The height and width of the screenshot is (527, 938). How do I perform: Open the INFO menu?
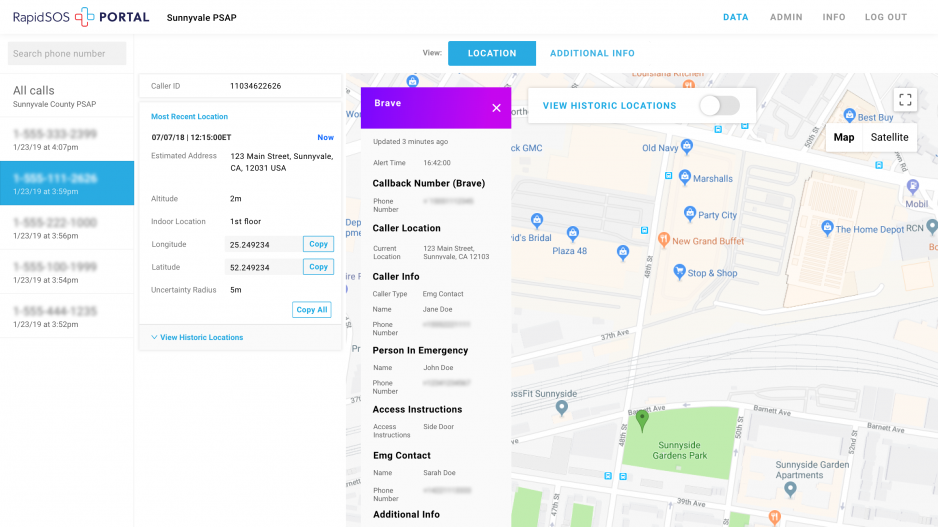[833, 17]
